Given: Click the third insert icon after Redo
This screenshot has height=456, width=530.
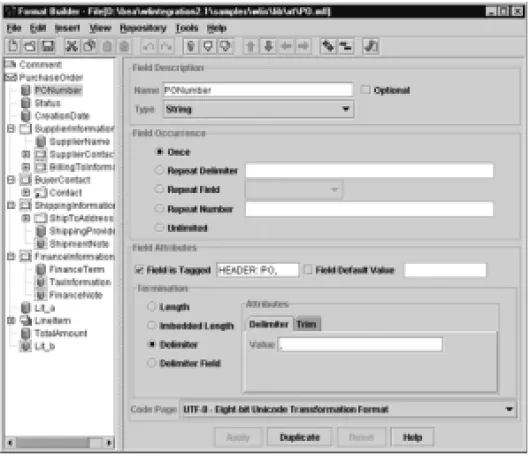Looking at the screenshot, I should click(225, 46).
